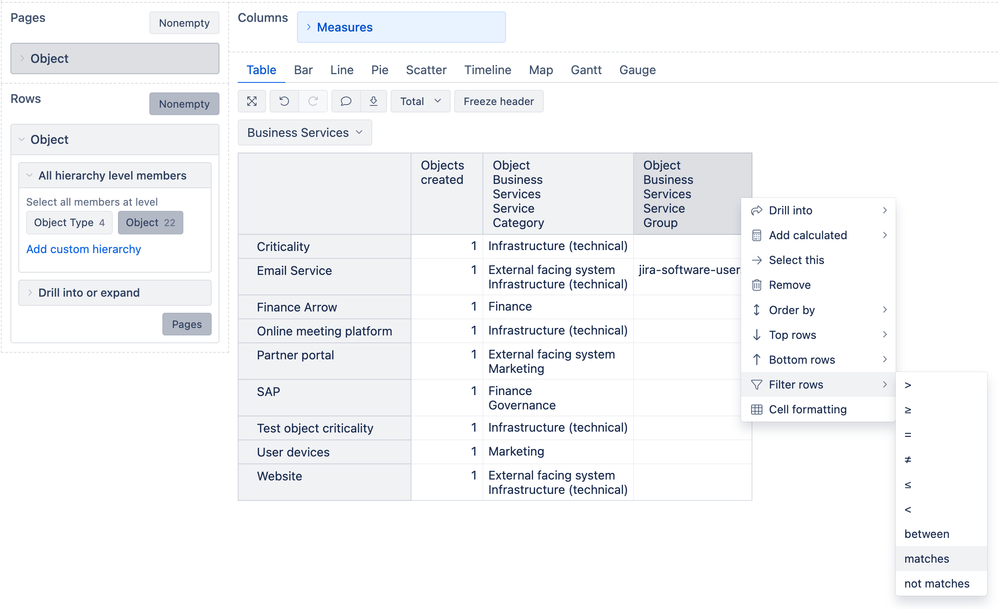
Task: Select the Drill into context menu icon
Action: pos(758,210)
